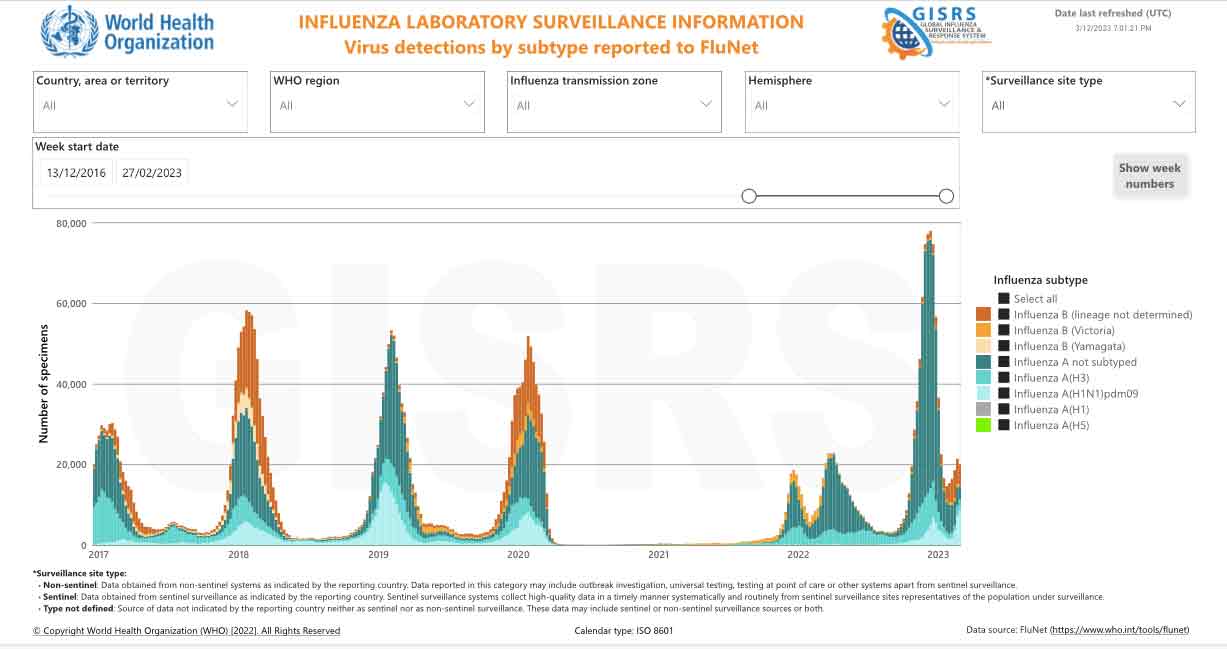Click the 2020 x-axis label
Image resolution: width=1227 pixels, height=649 pixels.
tap(518, 554)
